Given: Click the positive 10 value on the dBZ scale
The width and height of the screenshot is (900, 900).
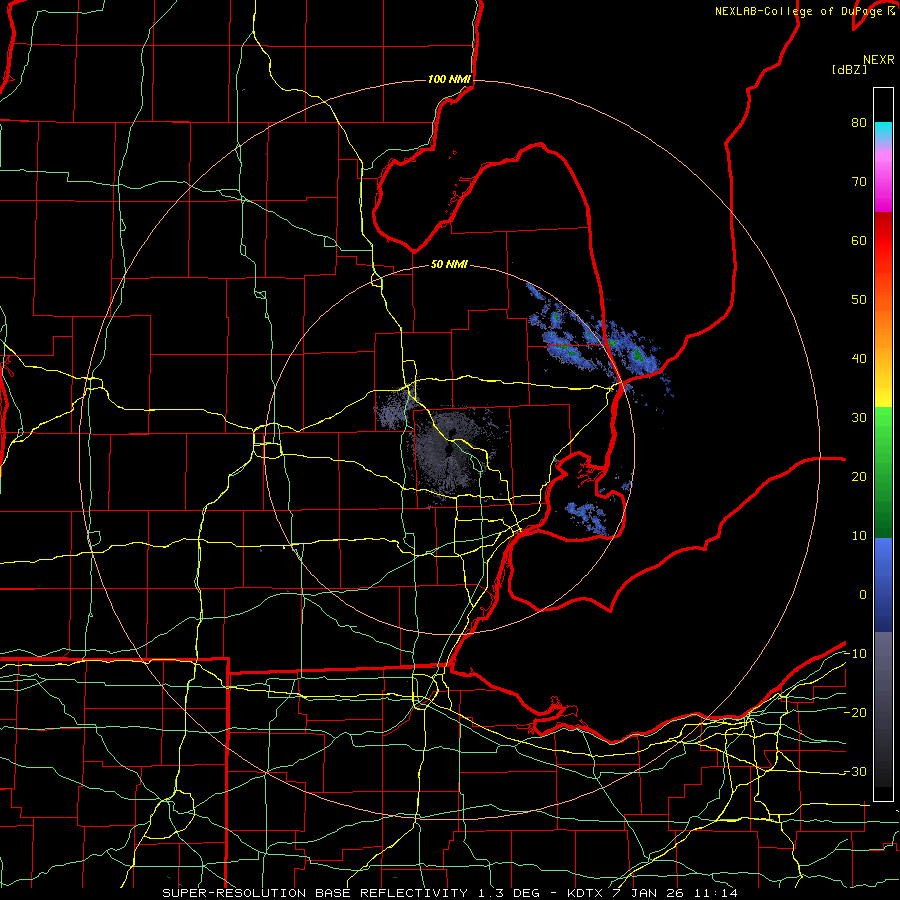Looking at the screenshot, I should (x=859, y=536).
